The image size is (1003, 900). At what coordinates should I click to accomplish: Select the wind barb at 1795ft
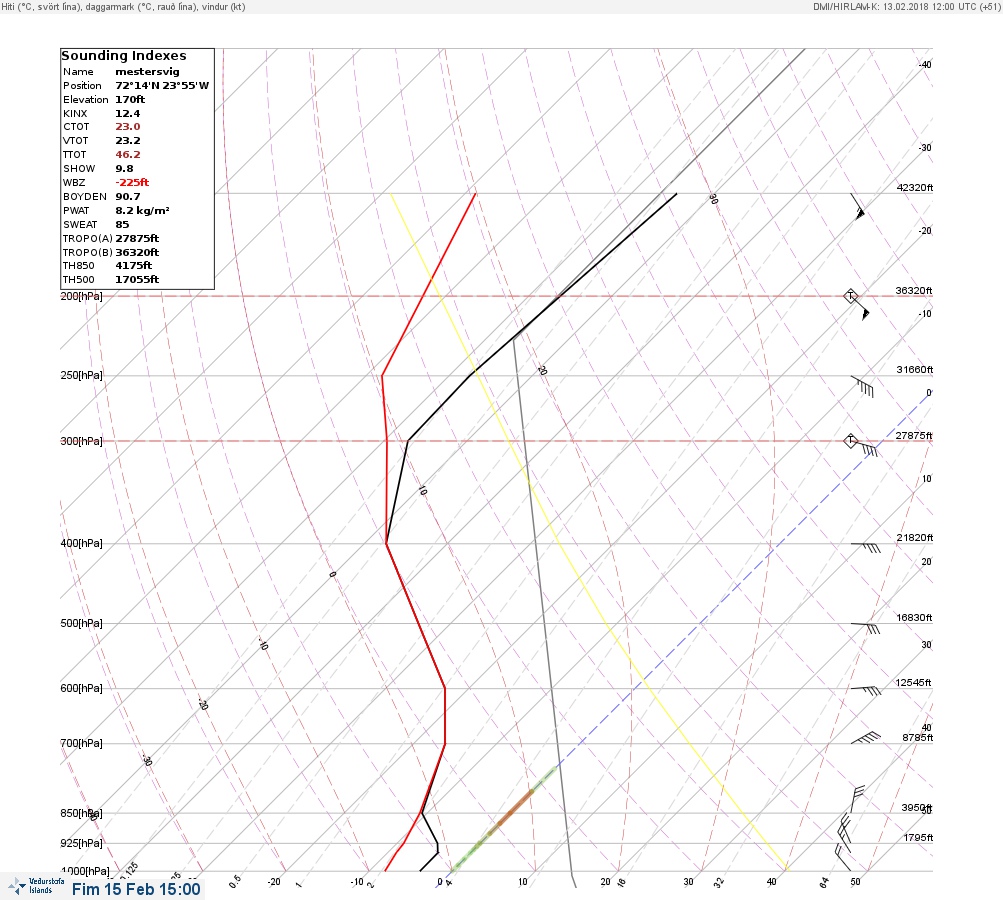pyautogui.click(x=844, y=828)
